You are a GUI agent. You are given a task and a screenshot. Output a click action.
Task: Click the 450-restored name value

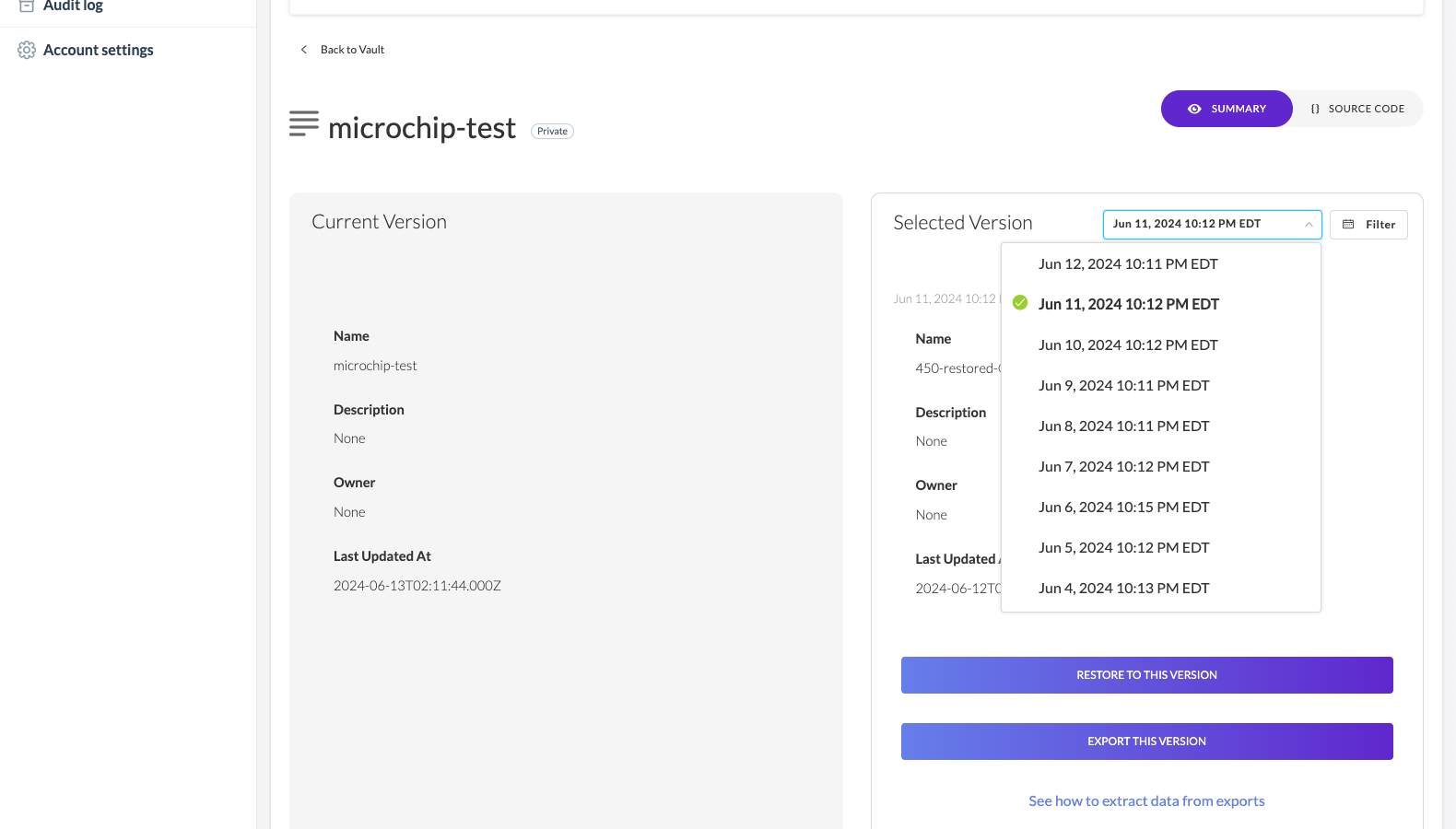(x=958, y=368)
